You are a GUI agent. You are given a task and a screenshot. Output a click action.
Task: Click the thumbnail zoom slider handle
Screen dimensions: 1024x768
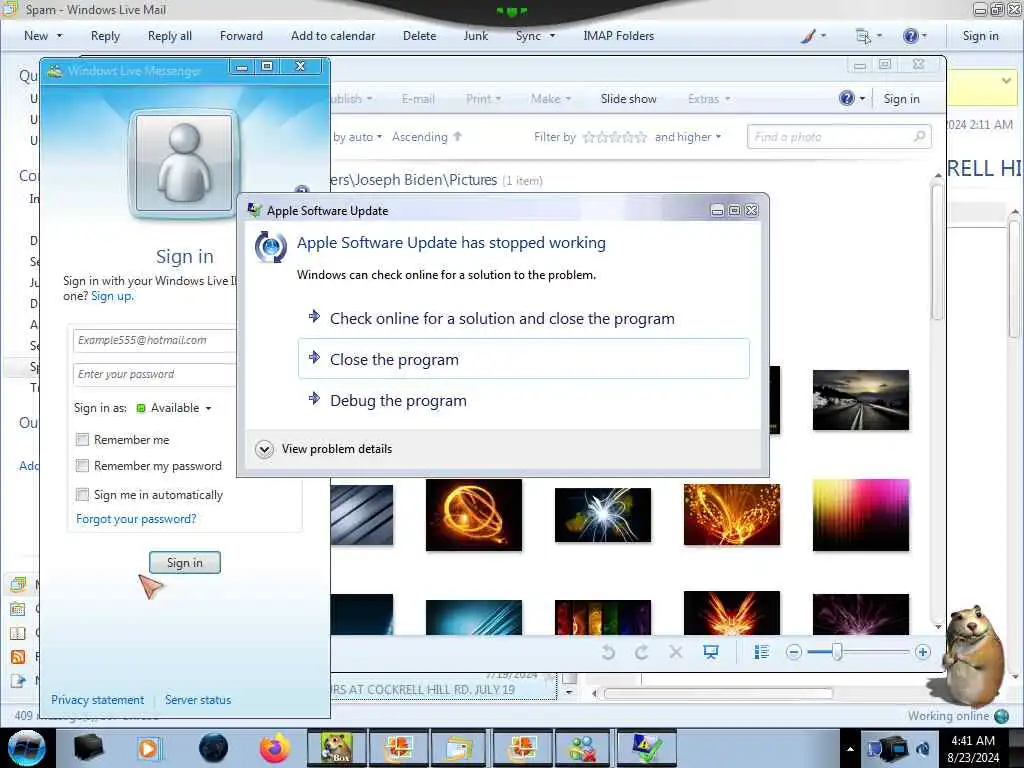[x=837, y=652]
